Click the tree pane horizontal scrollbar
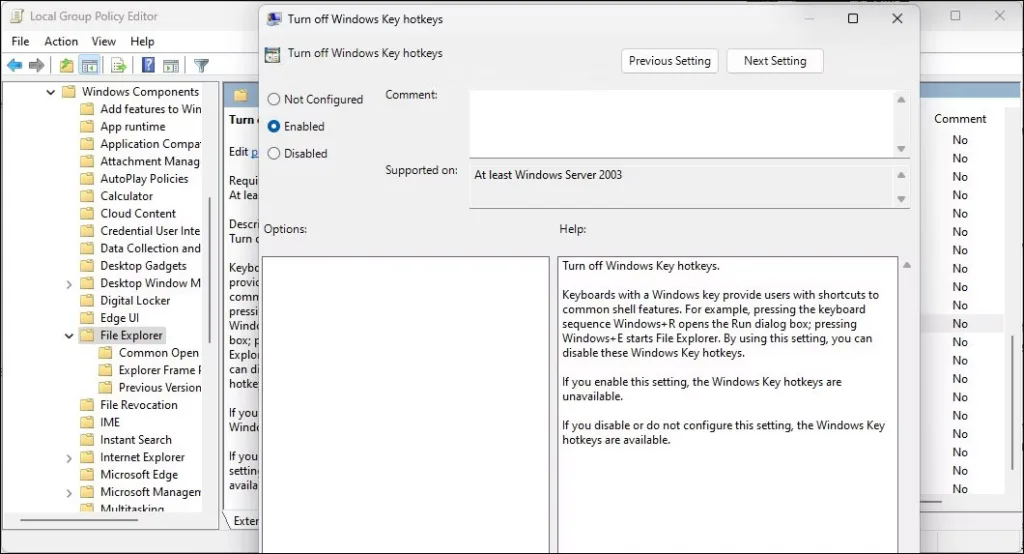Image resolution: width=1024 pixels, height=554 pixels. [x=79, y=520]
